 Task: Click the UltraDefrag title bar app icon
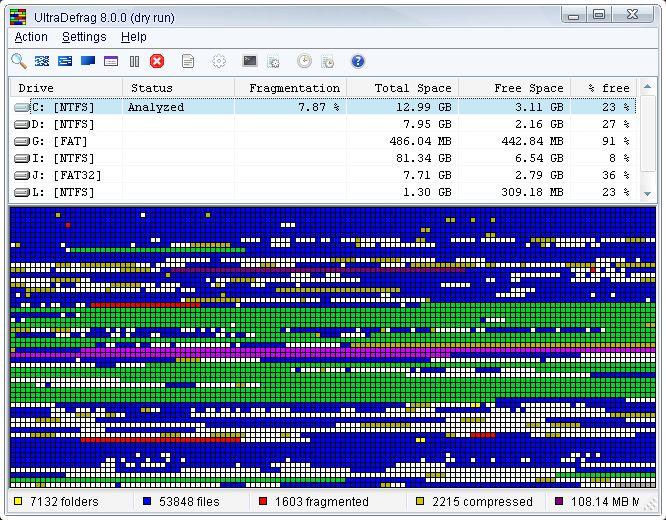click(x=18, y=17)
